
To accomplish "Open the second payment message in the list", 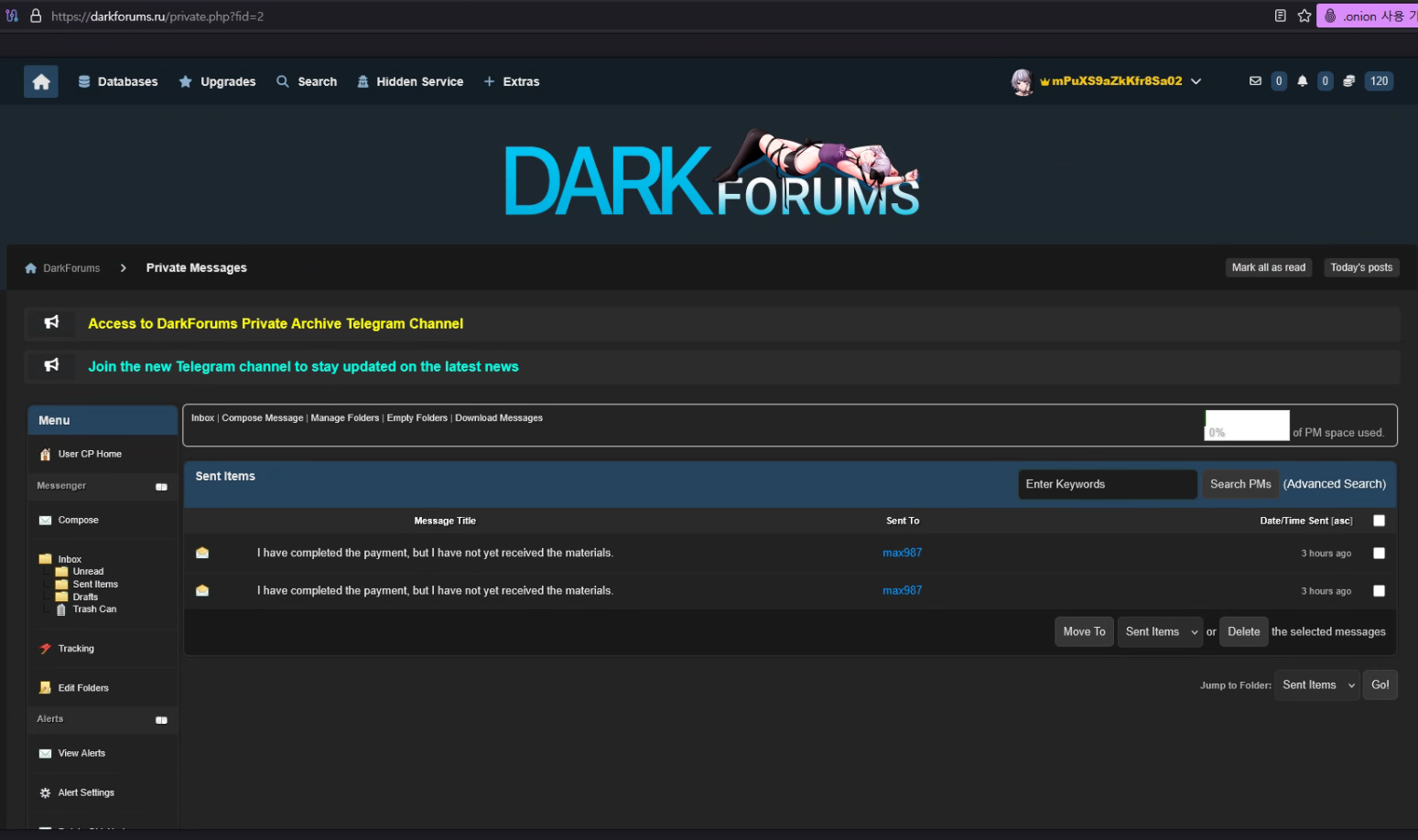I will click(x=435, y=590).
